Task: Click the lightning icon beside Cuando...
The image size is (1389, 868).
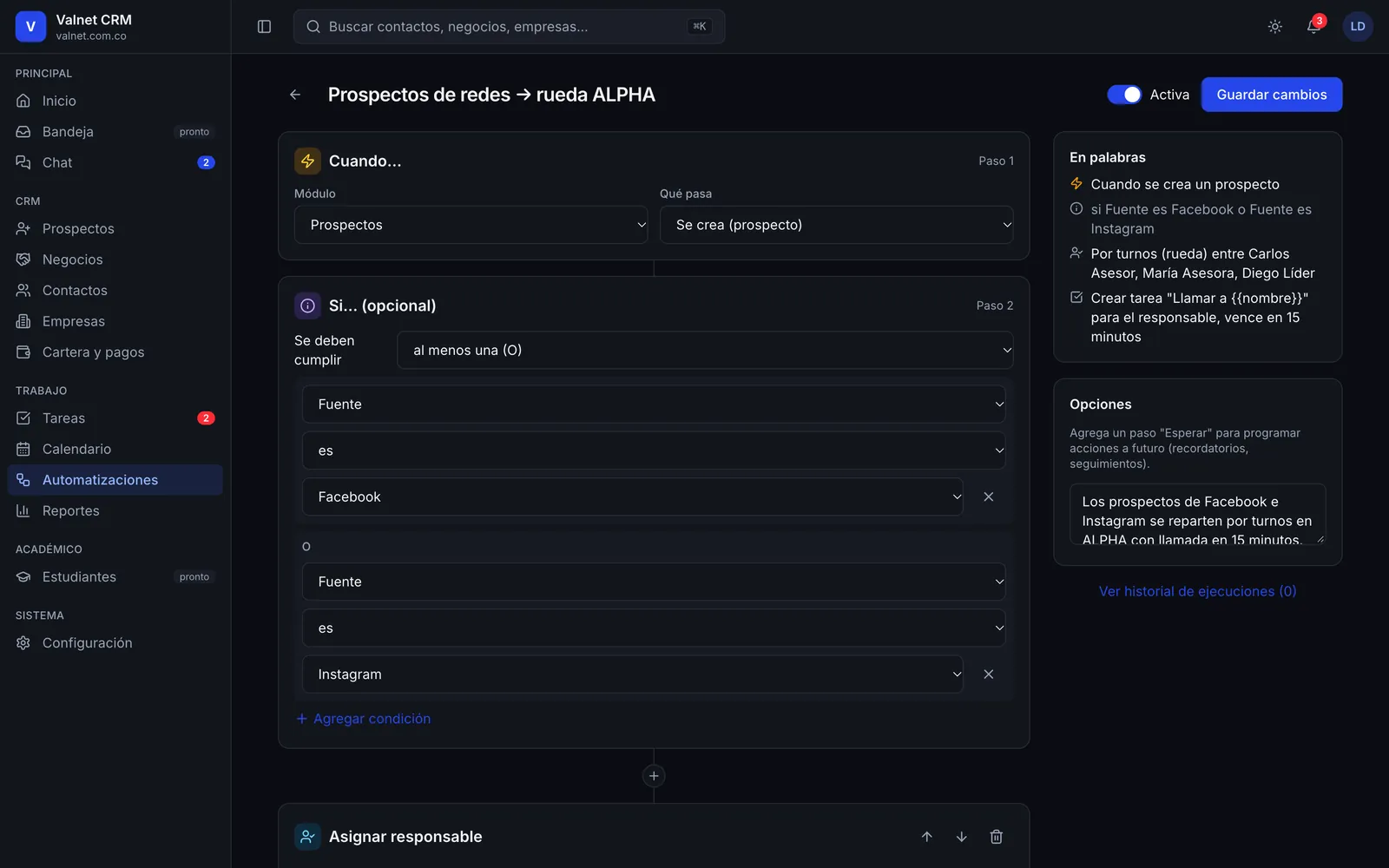Action: click(307, 161)
